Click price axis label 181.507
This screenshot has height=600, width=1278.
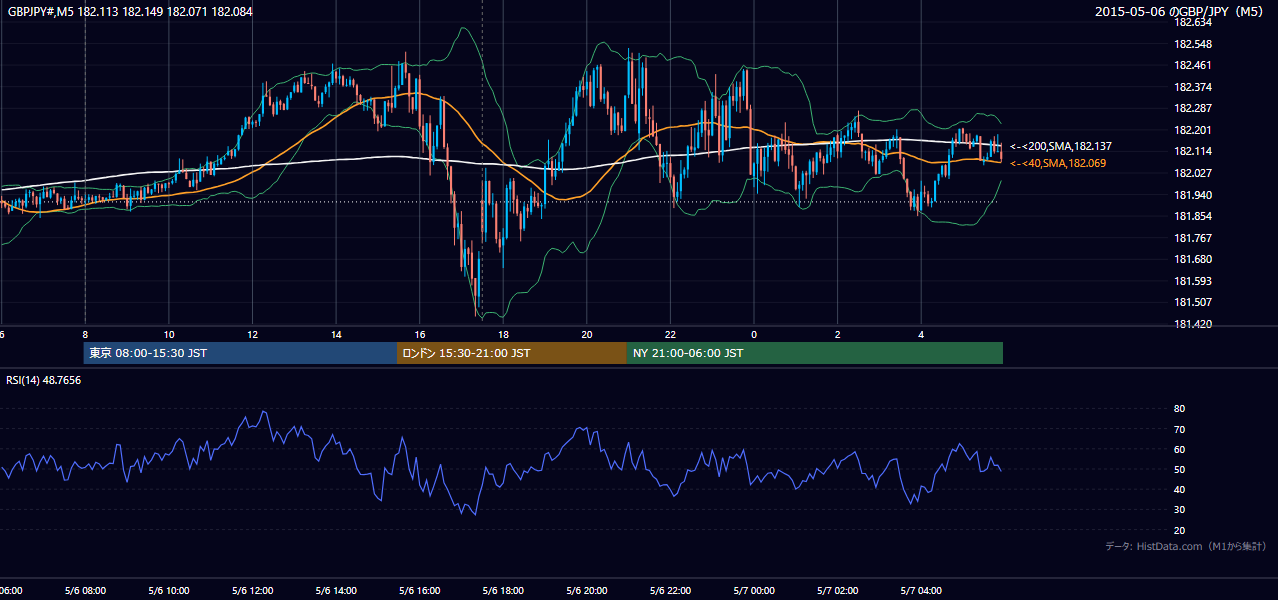[x=1191, y=302]
